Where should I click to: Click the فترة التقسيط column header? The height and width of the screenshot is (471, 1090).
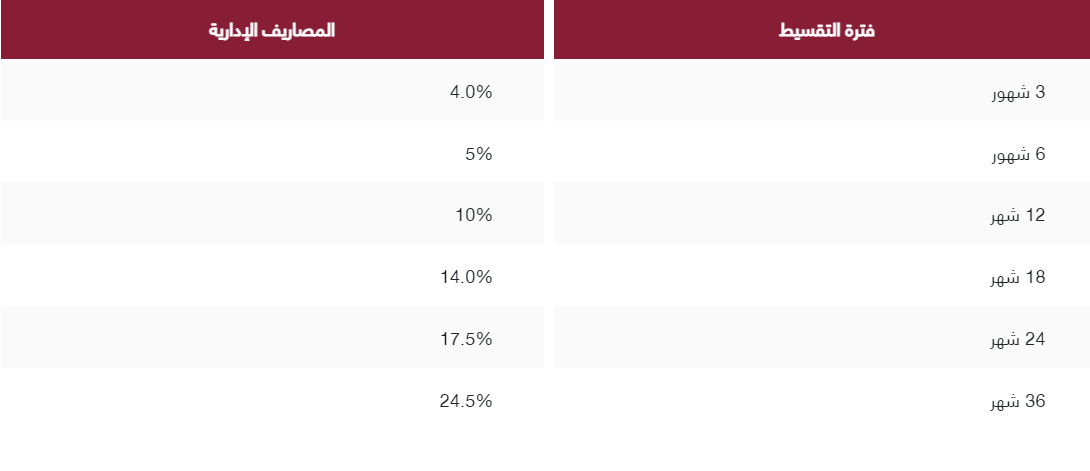826,30
